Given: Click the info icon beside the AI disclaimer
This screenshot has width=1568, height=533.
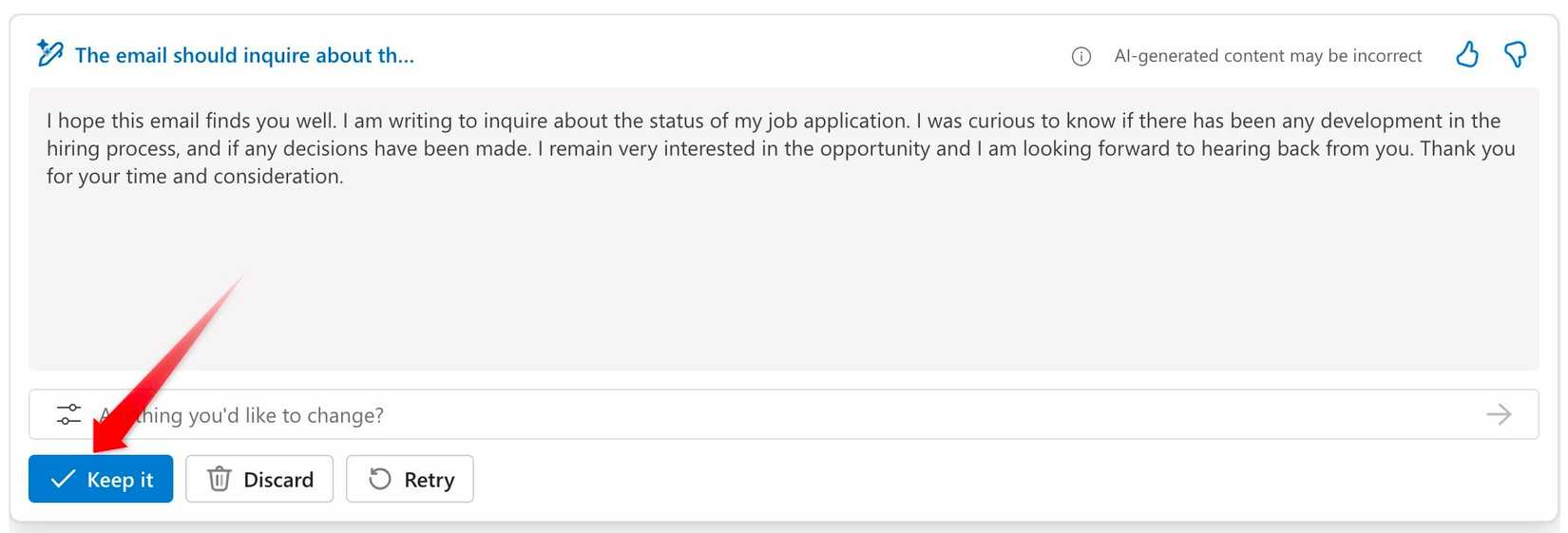Looking at the screenshot, I should 1081,56.
